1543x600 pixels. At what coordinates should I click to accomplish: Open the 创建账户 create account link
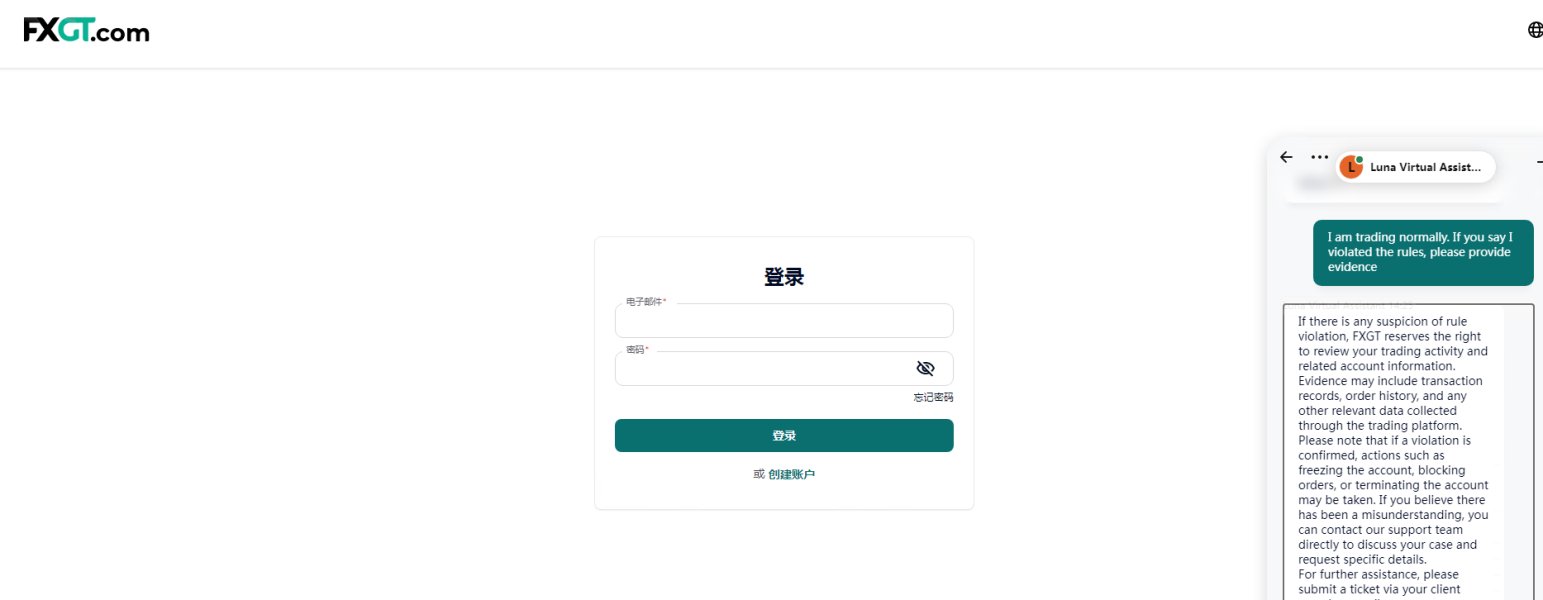click(791, 474)
